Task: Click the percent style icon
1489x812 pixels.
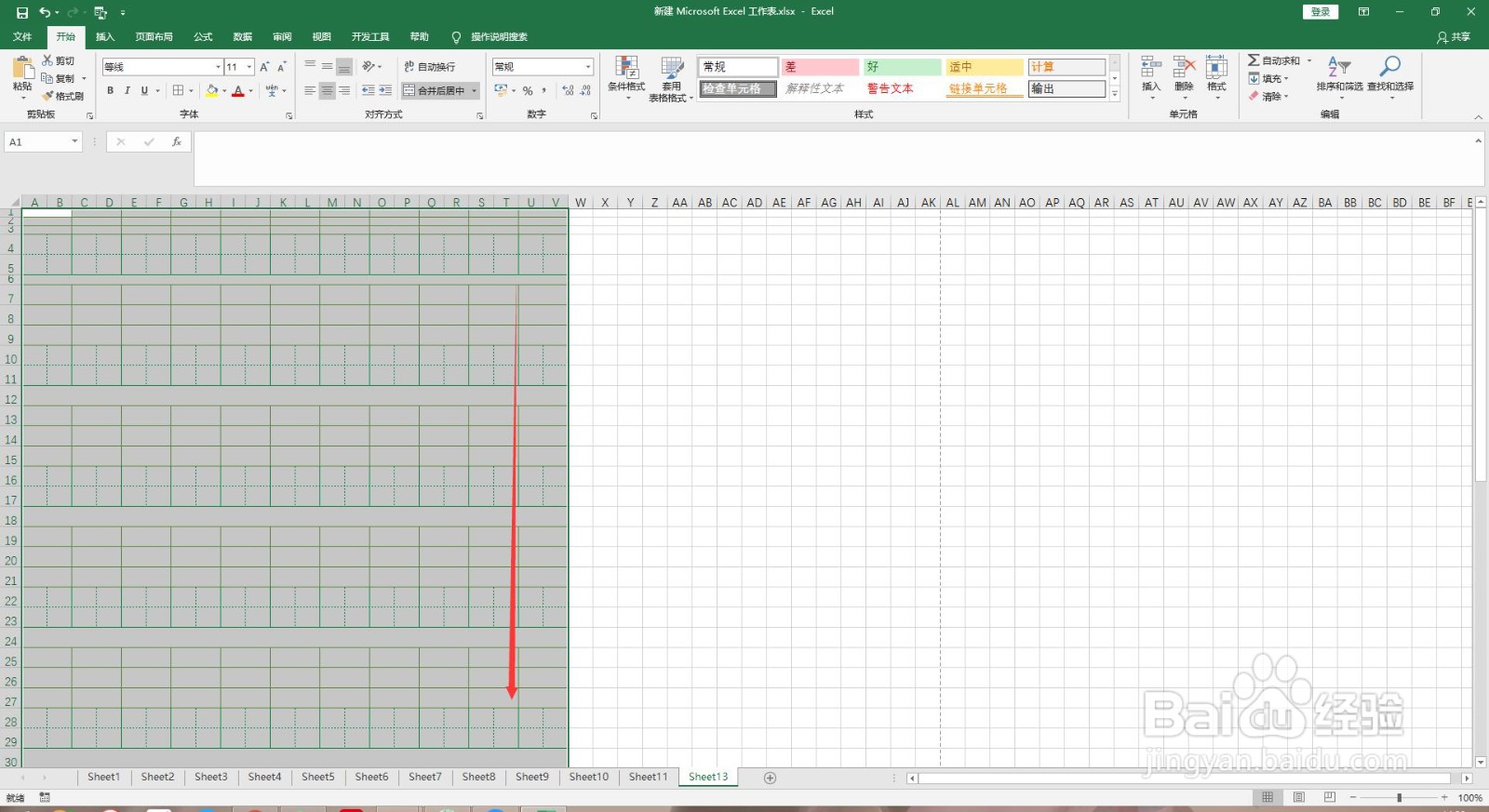Action: pyautogui.click(x=528, y=91)
